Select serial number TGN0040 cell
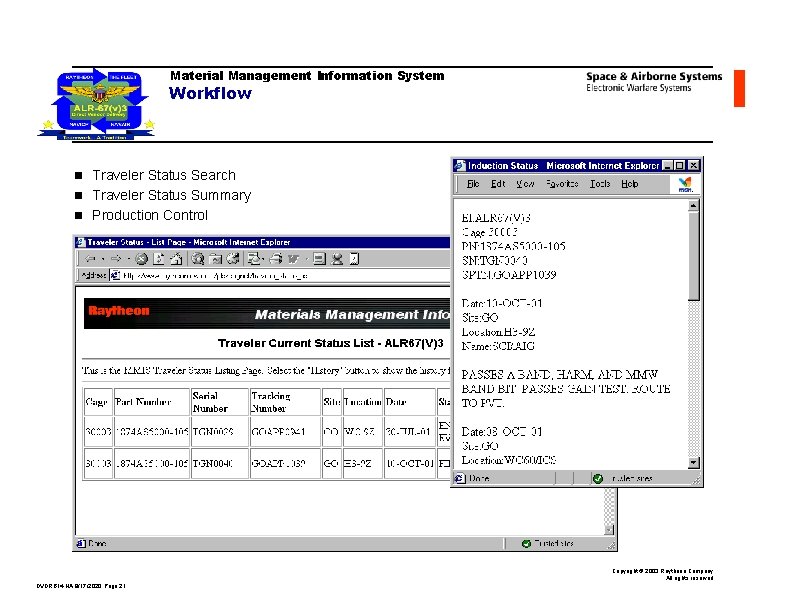The width and height of the screenshot is (792, 612). point(219,463)
